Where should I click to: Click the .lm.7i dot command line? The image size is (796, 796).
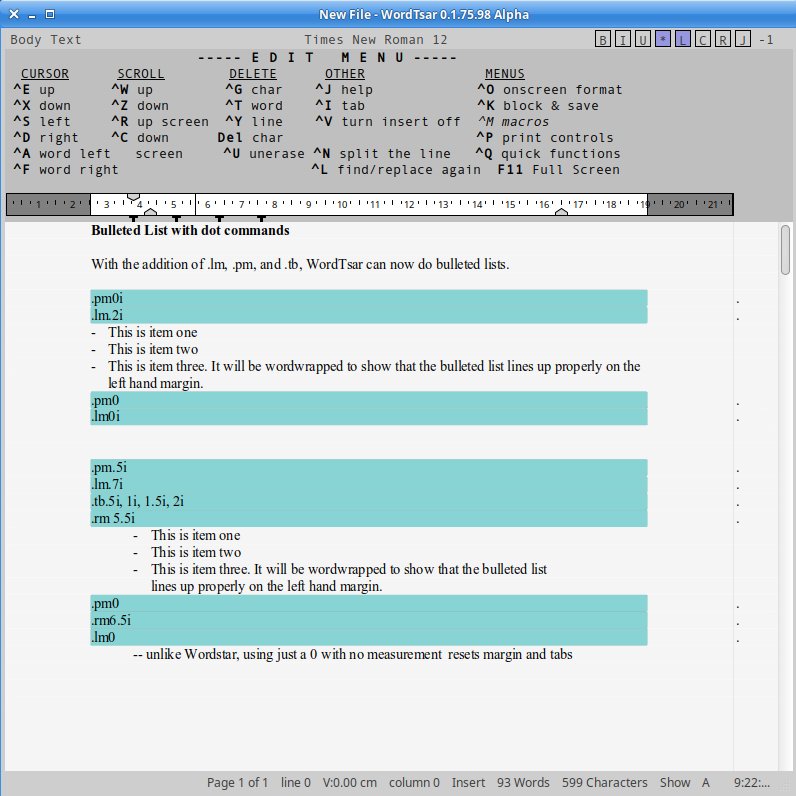click(369, 484)
